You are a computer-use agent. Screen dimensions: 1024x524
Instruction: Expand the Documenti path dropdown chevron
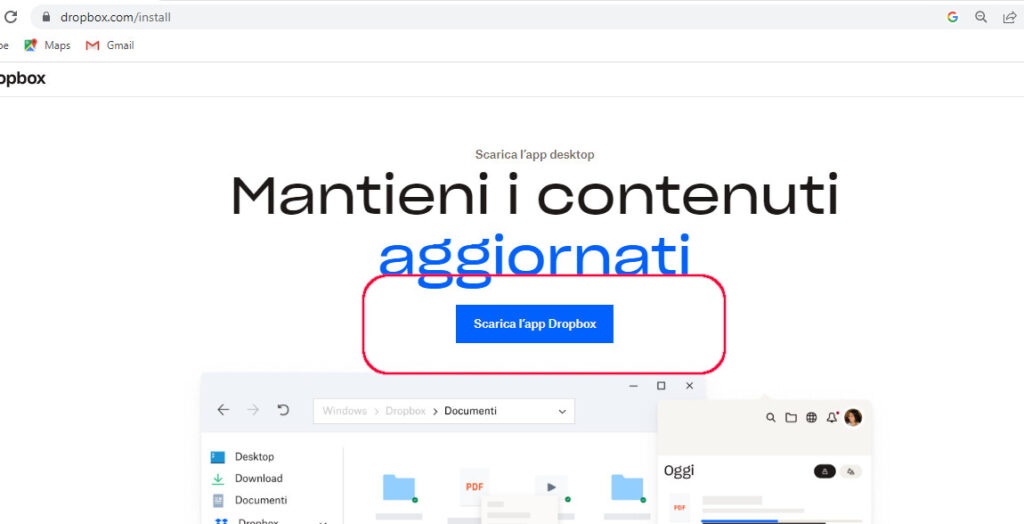(x=562, y=412)
